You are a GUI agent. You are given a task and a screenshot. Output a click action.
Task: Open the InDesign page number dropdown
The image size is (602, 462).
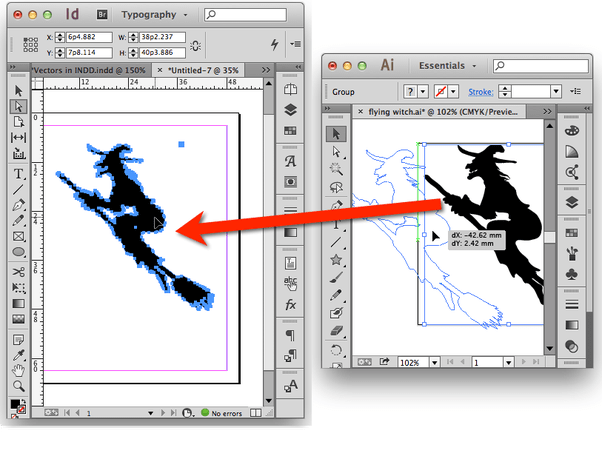pos(150,413)
